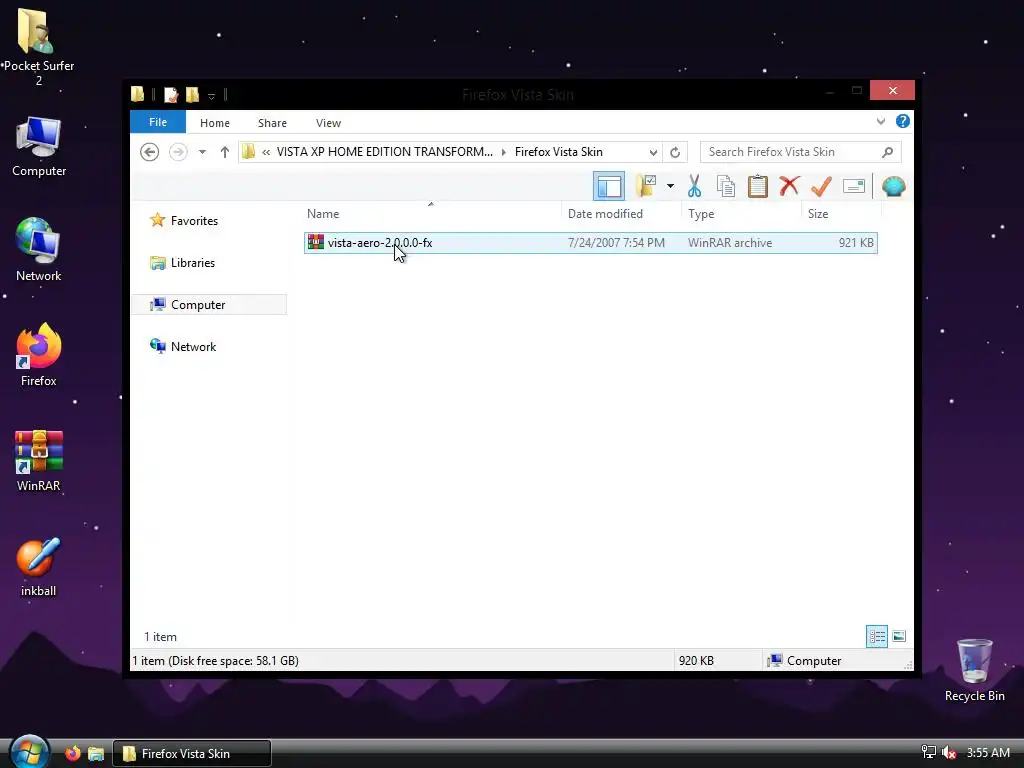Select Computer in the navigation pane

pyautogui.click(x=209, y=304)
